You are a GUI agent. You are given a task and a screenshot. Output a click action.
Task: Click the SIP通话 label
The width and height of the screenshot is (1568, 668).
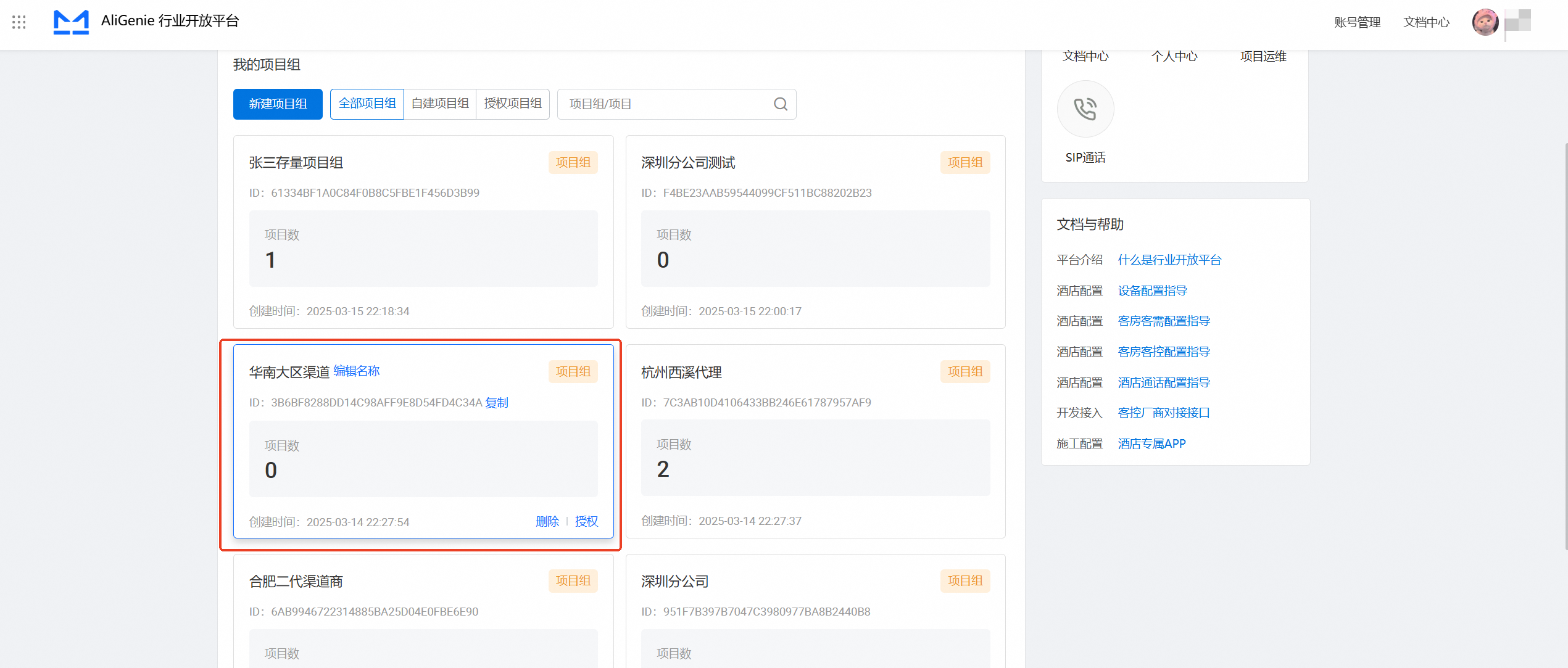pos(1085,158)
